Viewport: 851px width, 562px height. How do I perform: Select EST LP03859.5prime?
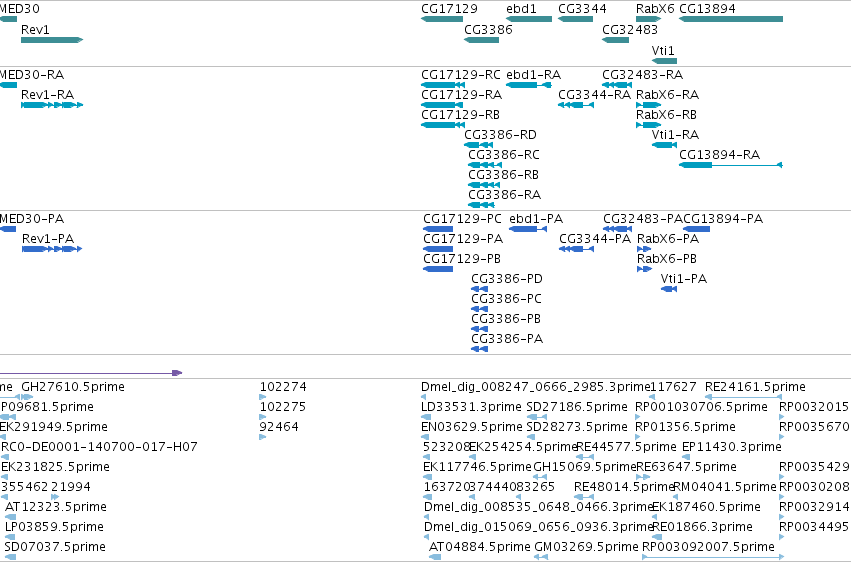pos(54,527)
